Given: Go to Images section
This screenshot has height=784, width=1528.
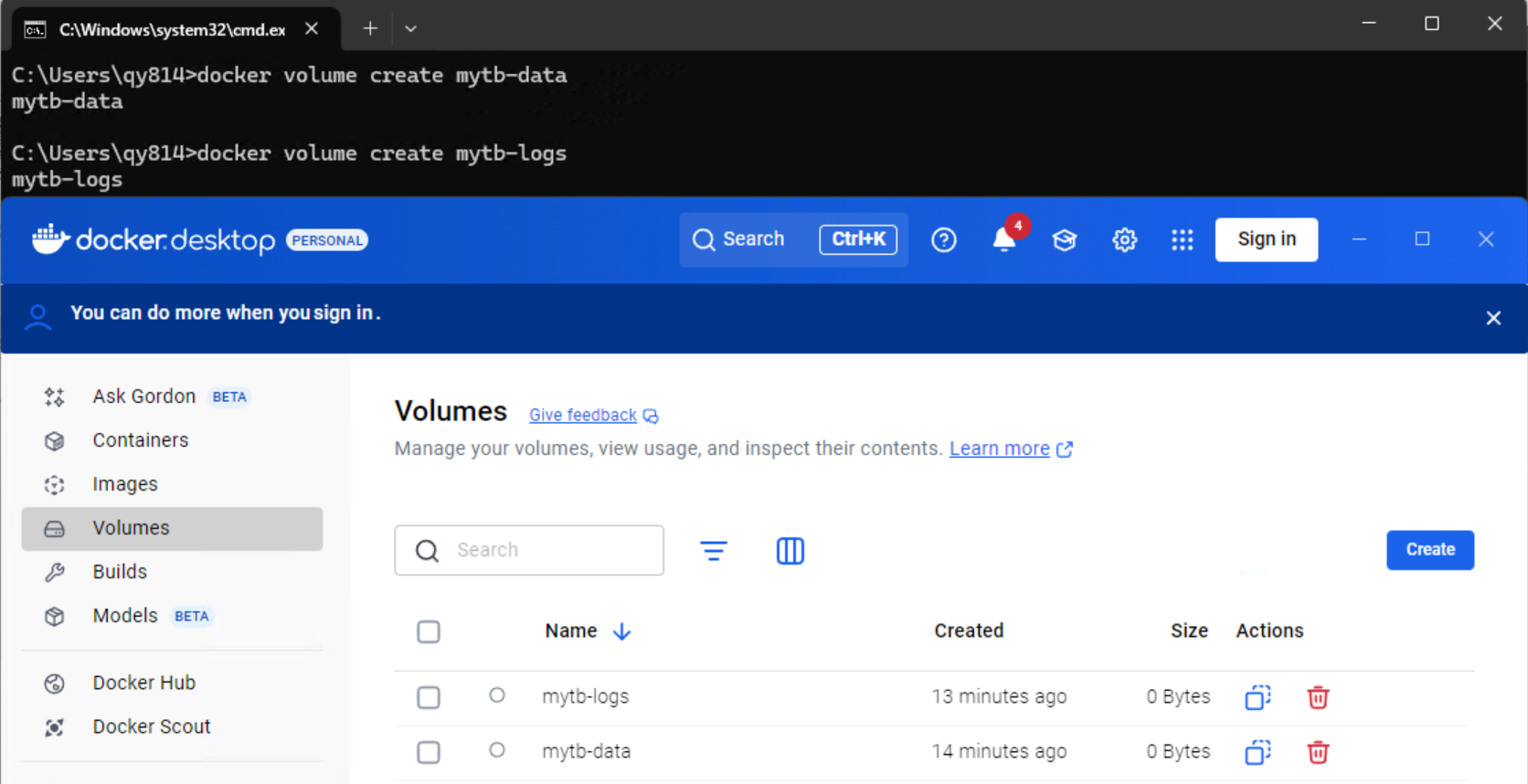Looking at the screenshot, I should coord(172,484).
